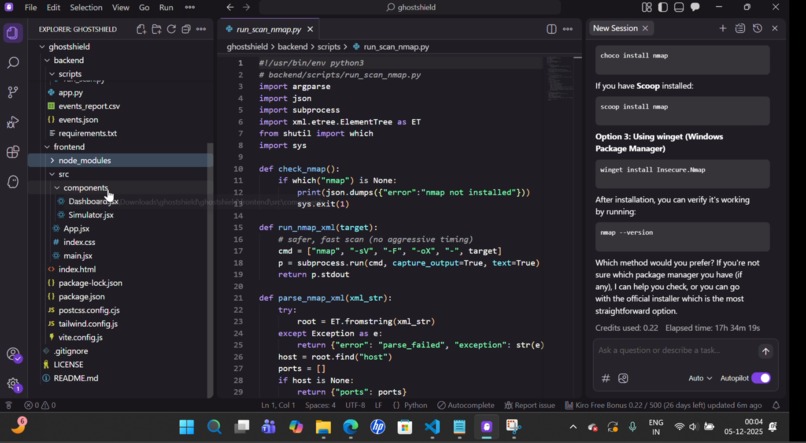Click the backend breadcrumb segment
This screenshot has width=806, height=443.
(292, 47)
